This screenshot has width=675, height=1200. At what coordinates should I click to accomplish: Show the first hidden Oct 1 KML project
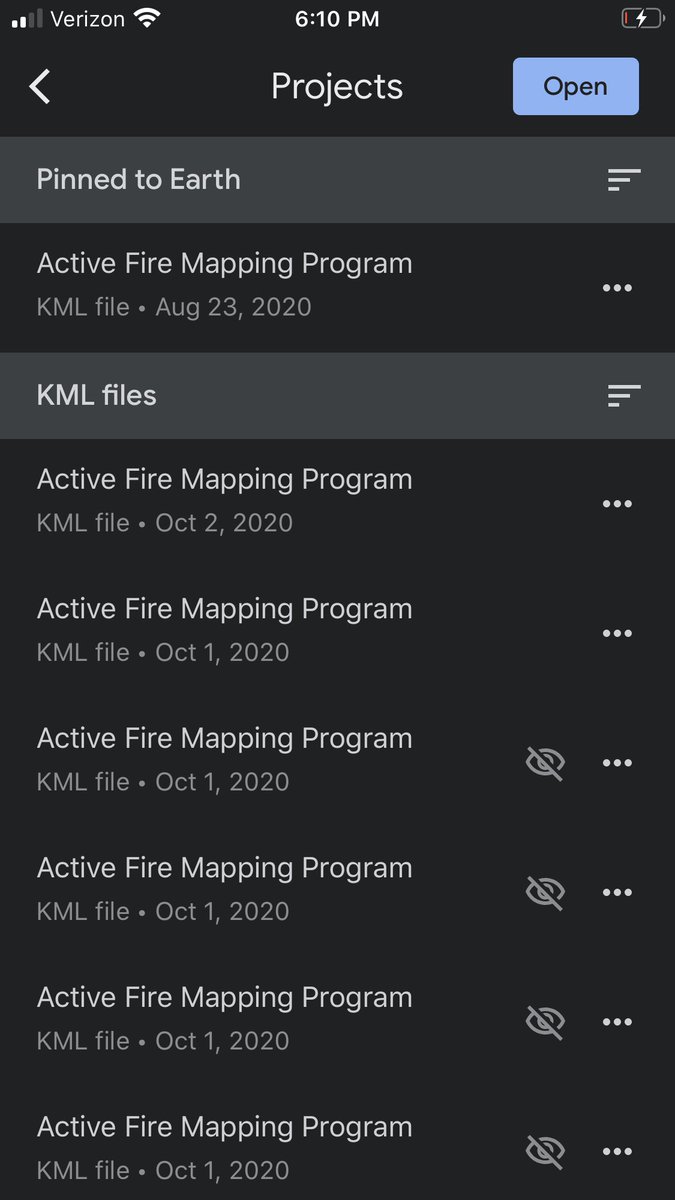pos(545,763)
